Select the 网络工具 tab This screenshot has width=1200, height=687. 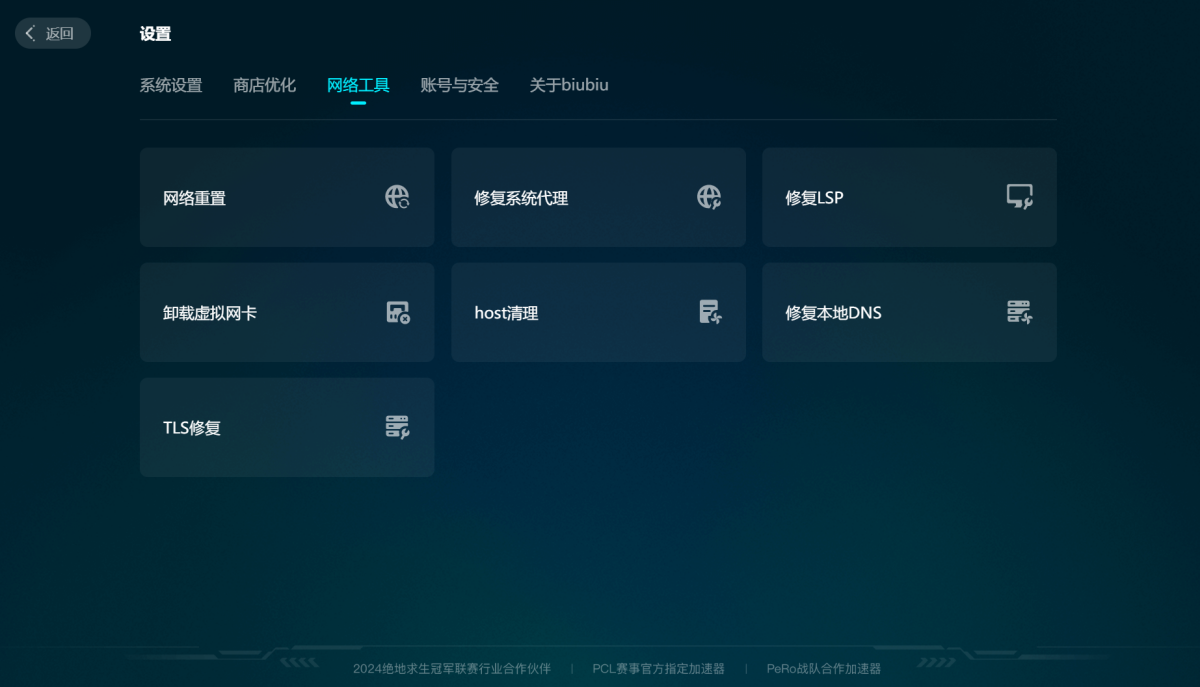359,86
